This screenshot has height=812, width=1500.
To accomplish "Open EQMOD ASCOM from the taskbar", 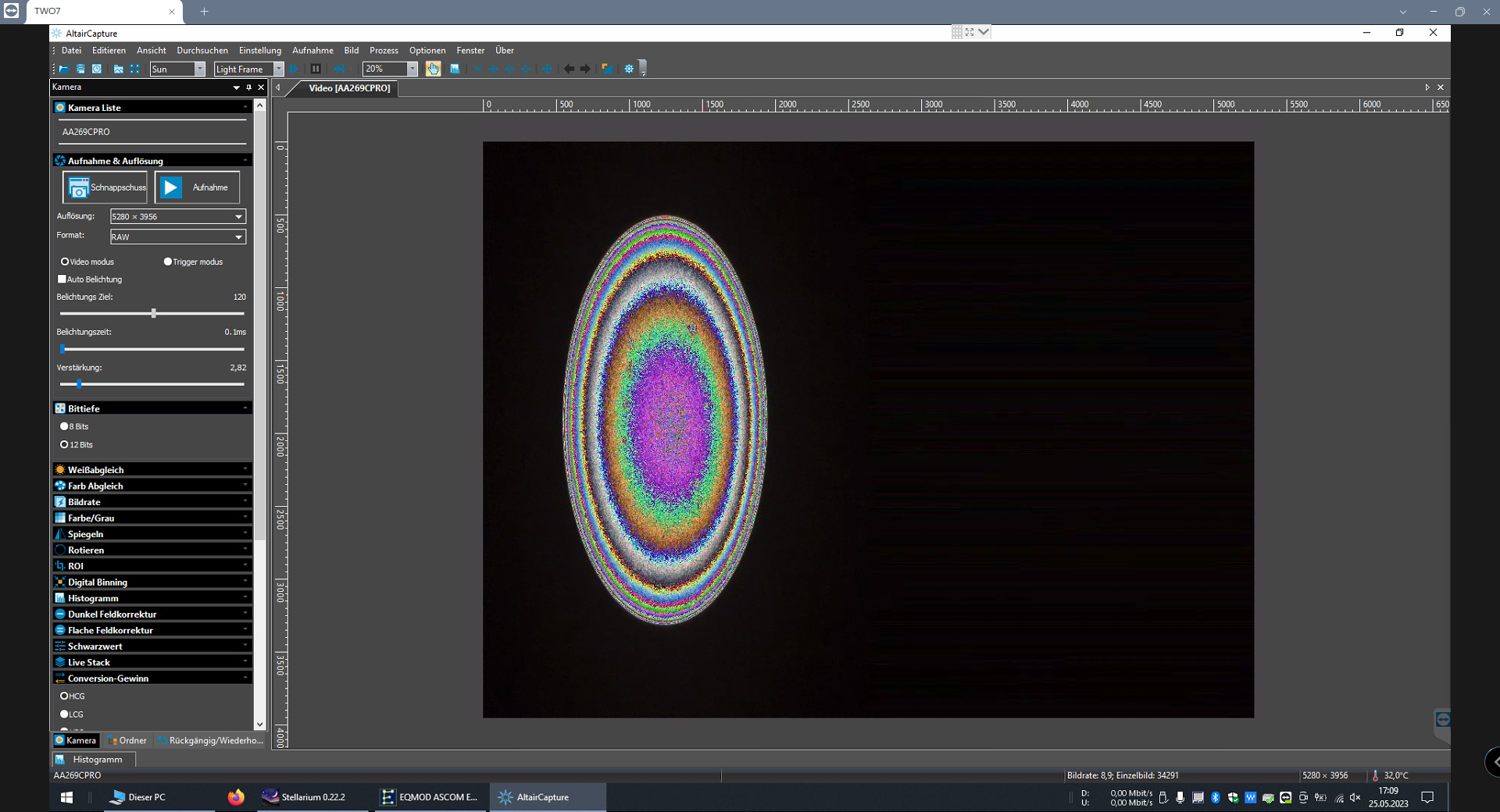I will coord(430,797).
